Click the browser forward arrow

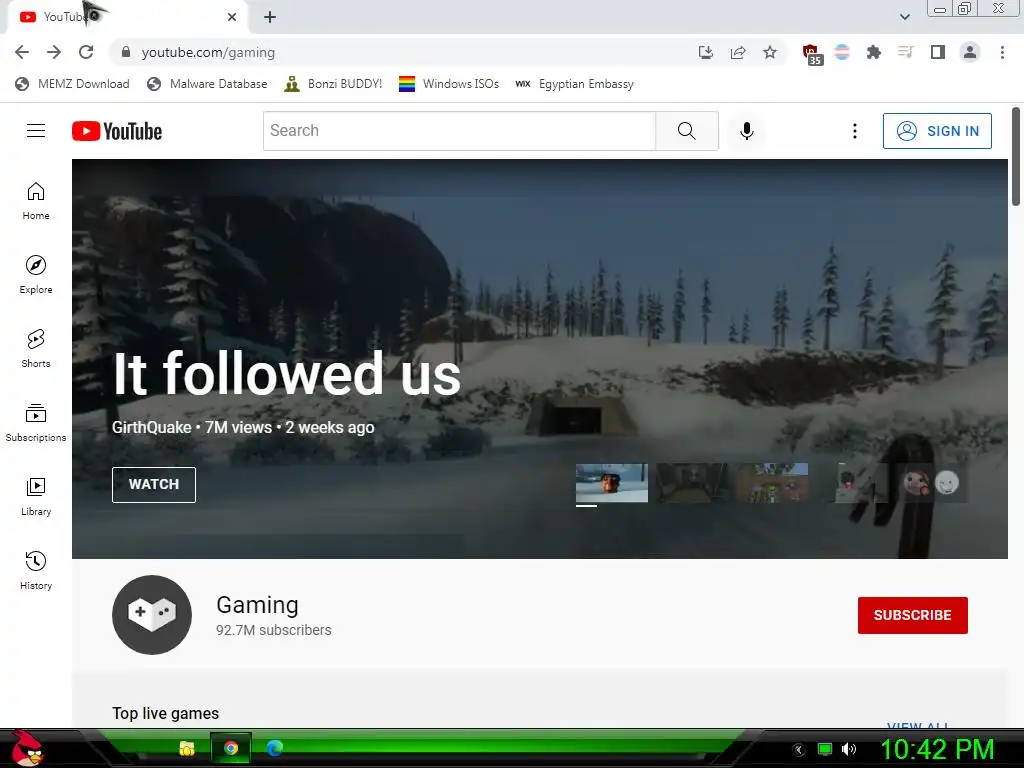click(54, 52)
